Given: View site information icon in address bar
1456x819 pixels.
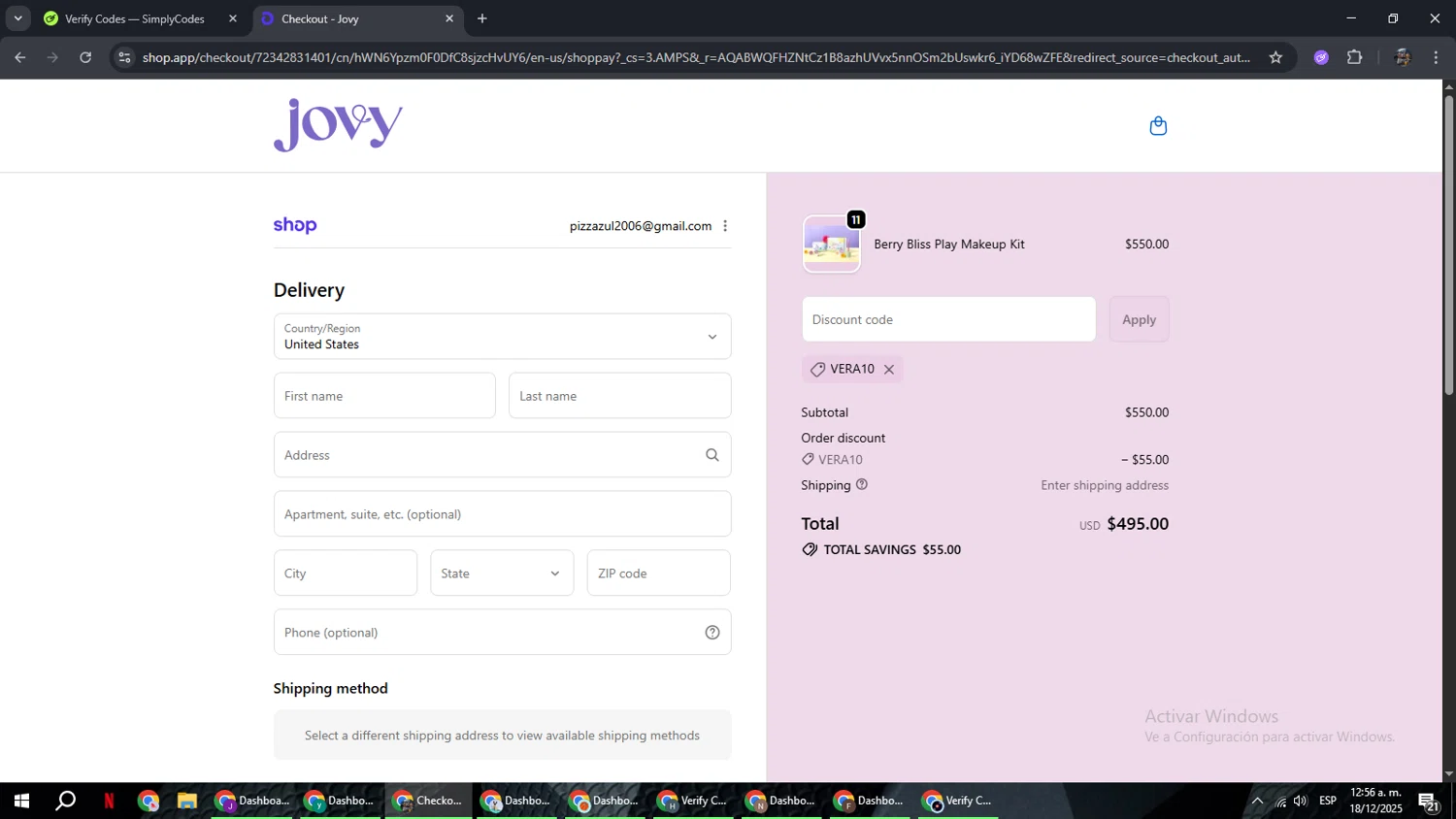Looking at the screenshot, I should click(x=124, y=57).
